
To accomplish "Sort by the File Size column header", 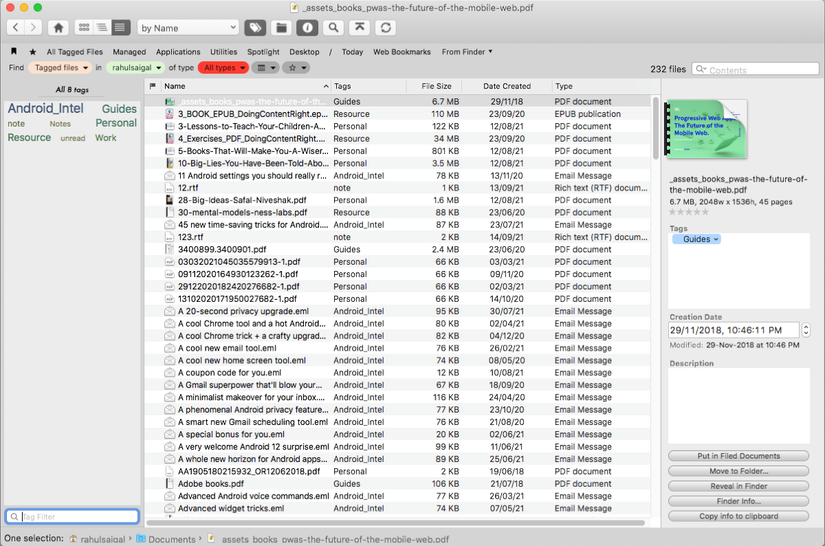I will click(x=436, y=86).
